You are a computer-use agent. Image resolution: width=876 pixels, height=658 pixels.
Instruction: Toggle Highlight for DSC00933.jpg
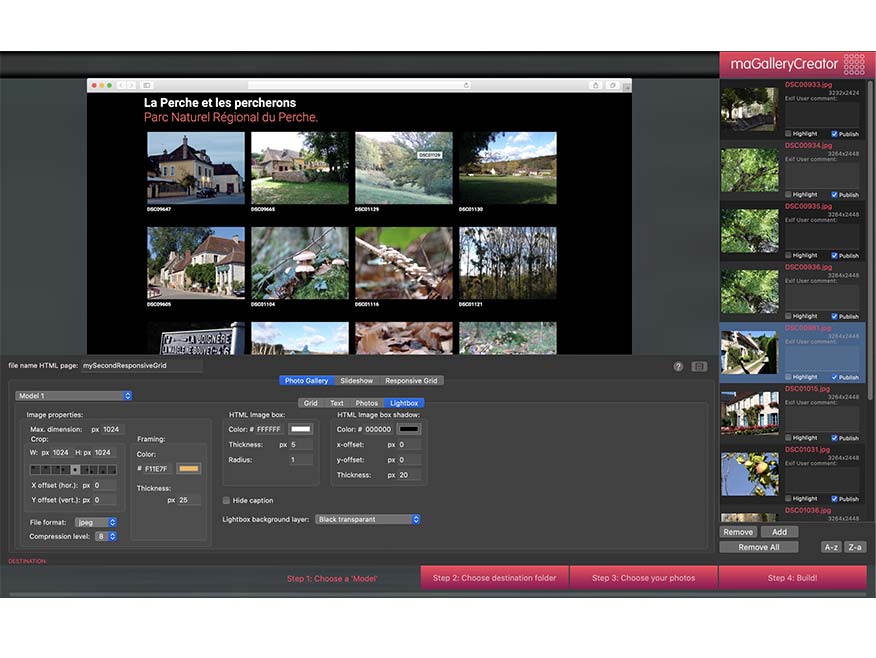(789, 133)
